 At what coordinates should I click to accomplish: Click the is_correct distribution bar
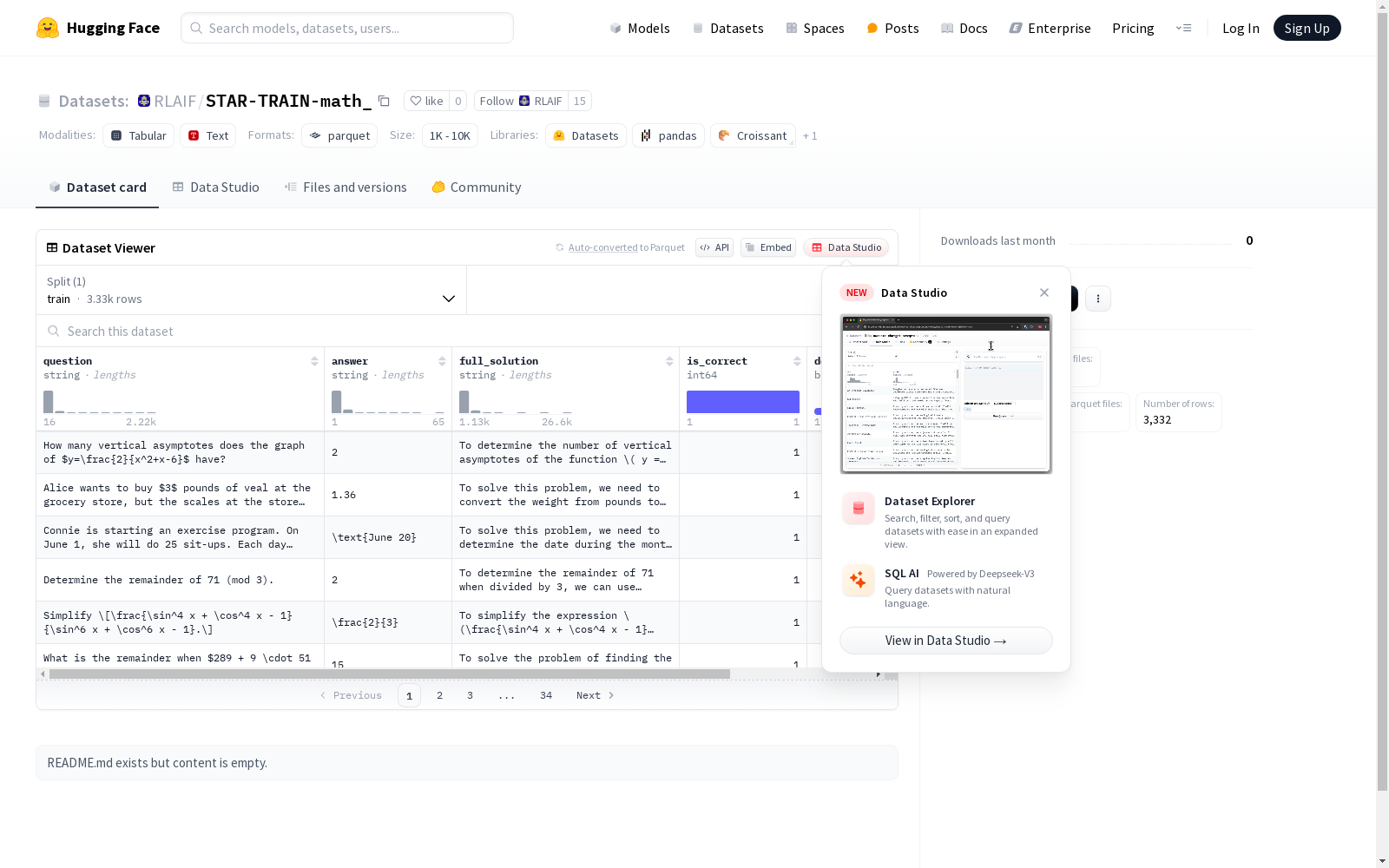point(743,402)
